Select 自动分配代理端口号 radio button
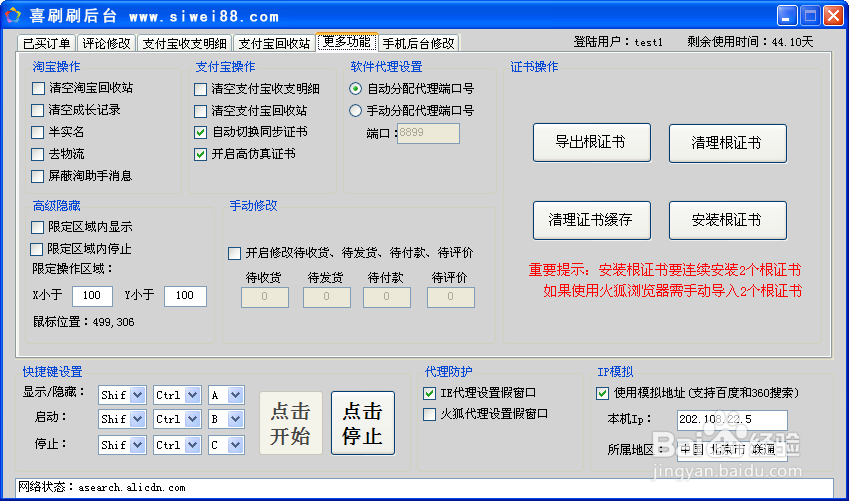This screenshot has width=849, height=501. 355,88
